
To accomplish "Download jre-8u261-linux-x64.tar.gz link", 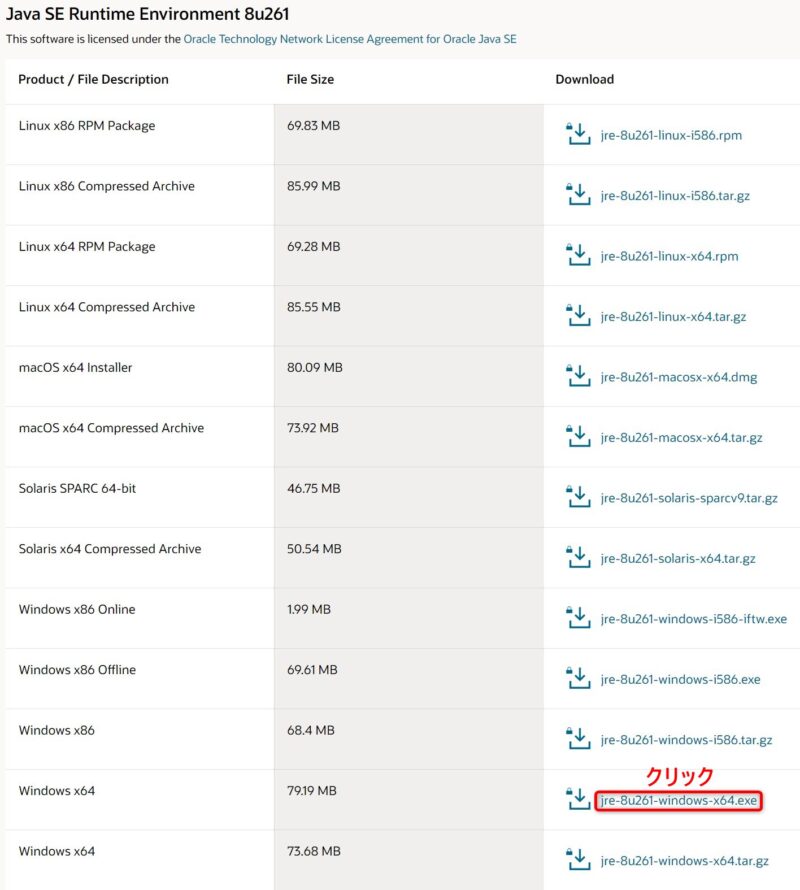I will (x=673, y=317).
